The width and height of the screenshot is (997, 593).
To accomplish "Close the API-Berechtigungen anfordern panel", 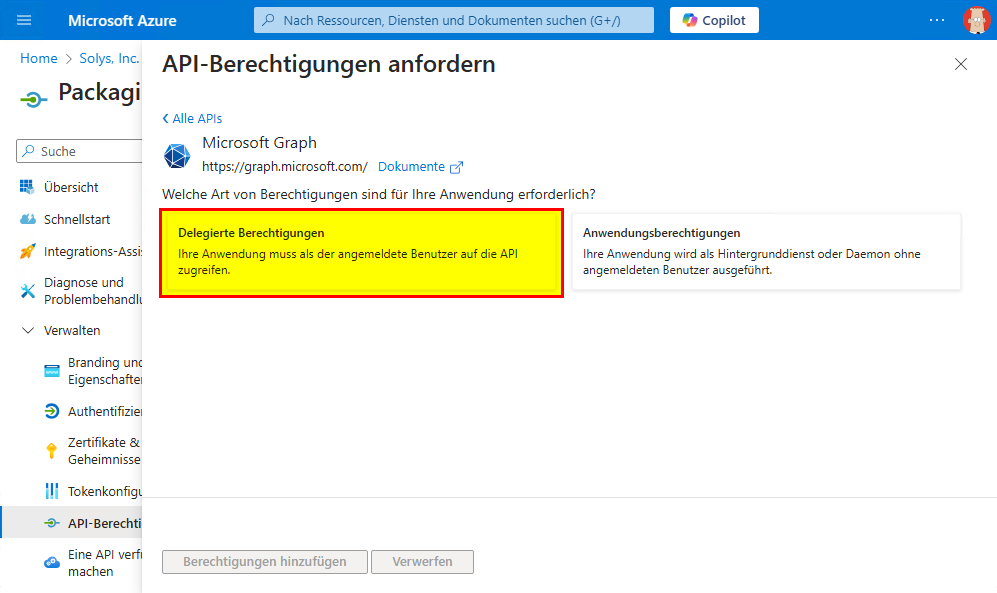I will click(960, 64).
